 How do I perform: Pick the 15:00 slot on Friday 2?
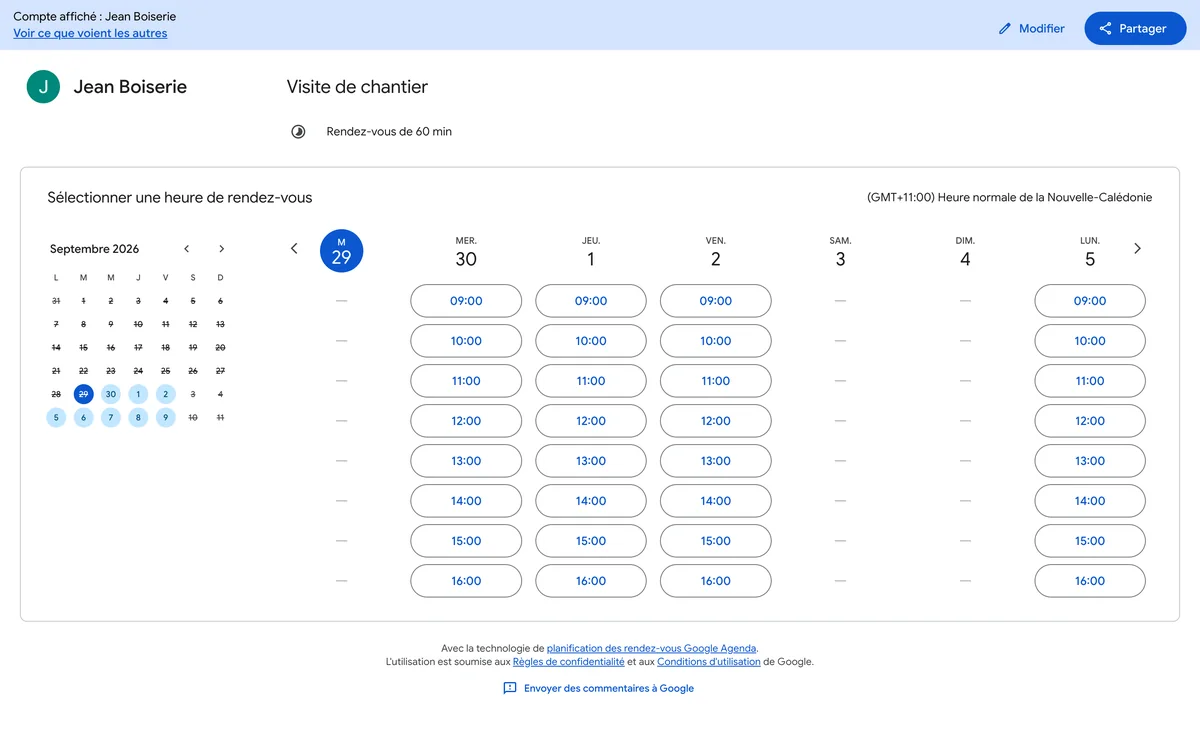(716, 541)
